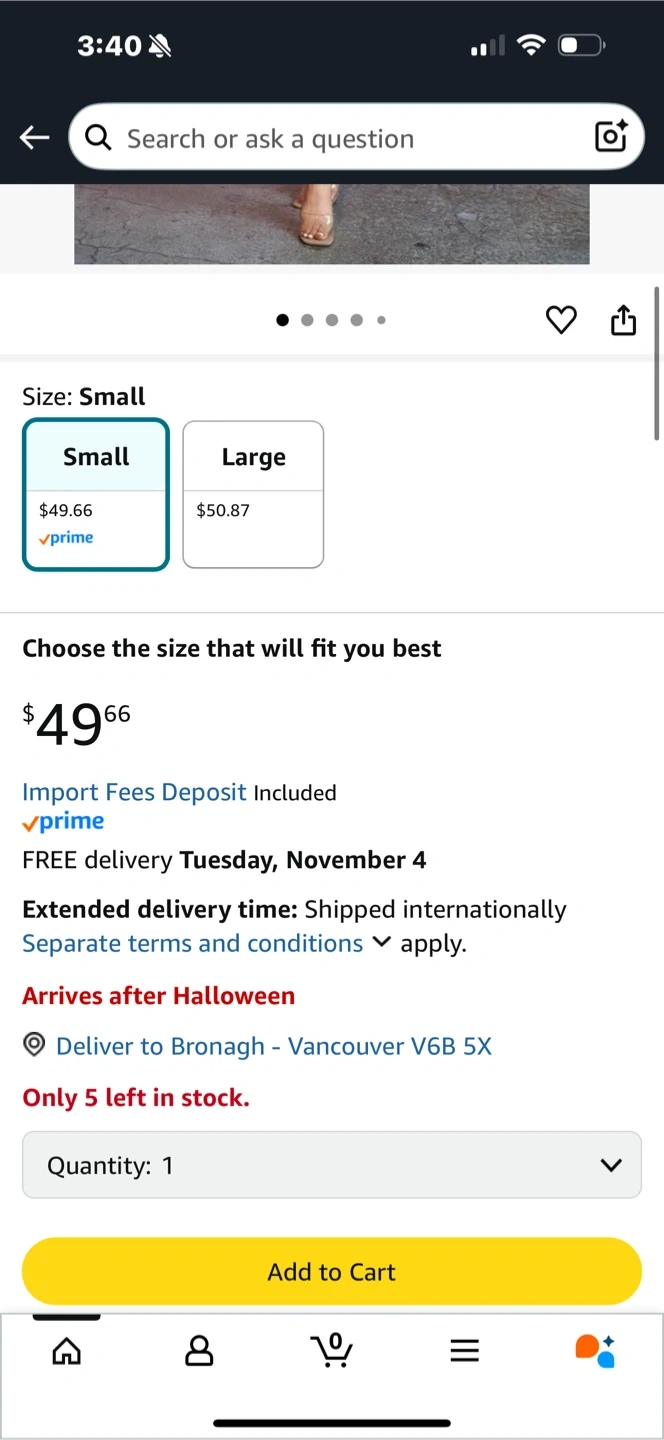664x1440 pixels.
Task: Tap the product photo thumbnail
Action: (x=331, y=224)
